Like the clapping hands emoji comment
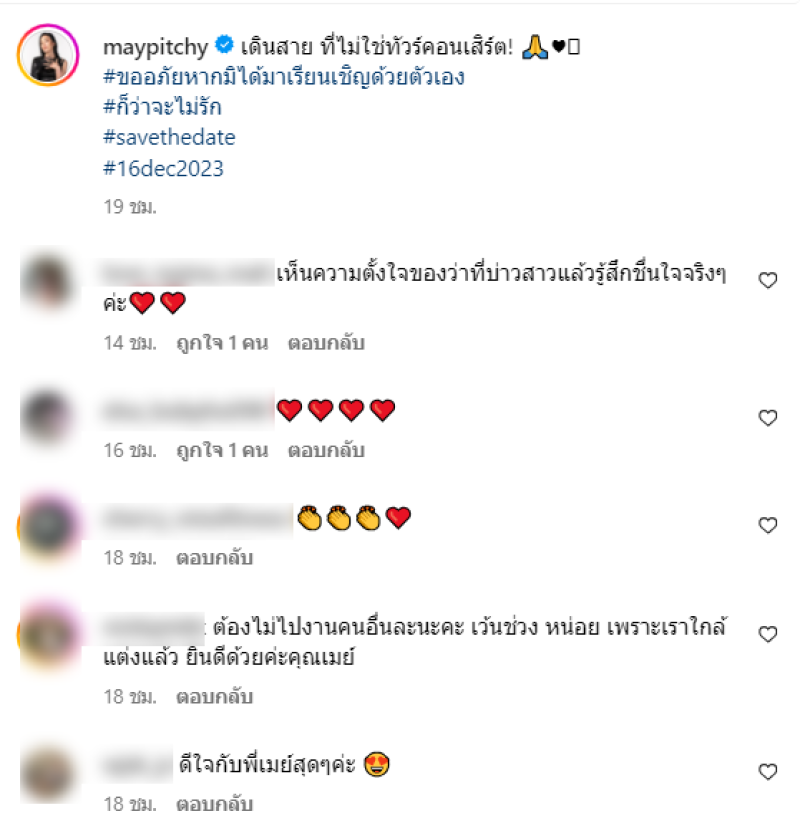This screenshot has height=831, width=800. [x=768, y=525]
